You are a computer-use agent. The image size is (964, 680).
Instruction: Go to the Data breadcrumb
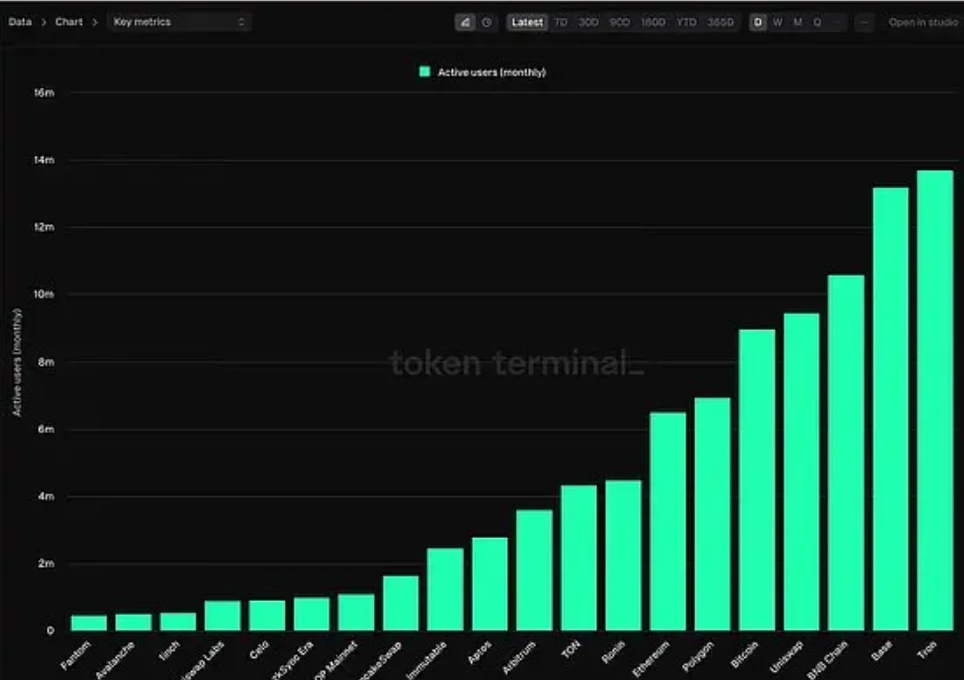[20, 22]
